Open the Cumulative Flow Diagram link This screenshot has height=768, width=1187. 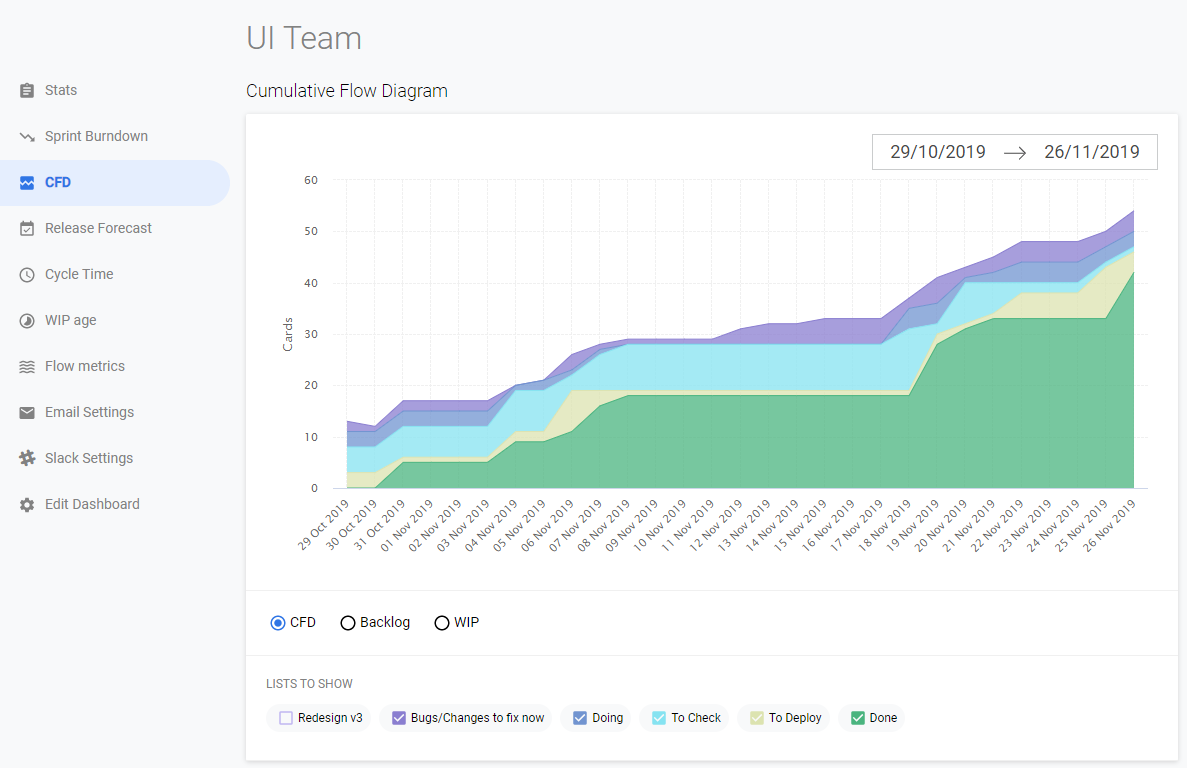(346, 90)
